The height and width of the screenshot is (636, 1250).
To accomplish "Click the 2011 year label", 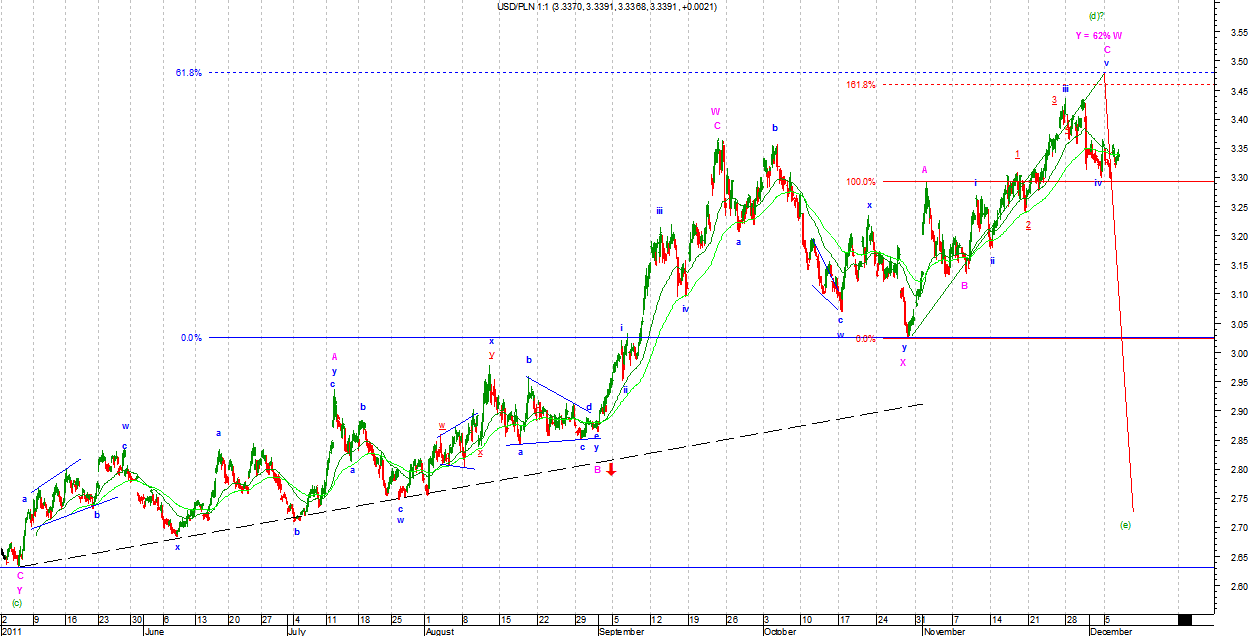I will click(12, 632).
